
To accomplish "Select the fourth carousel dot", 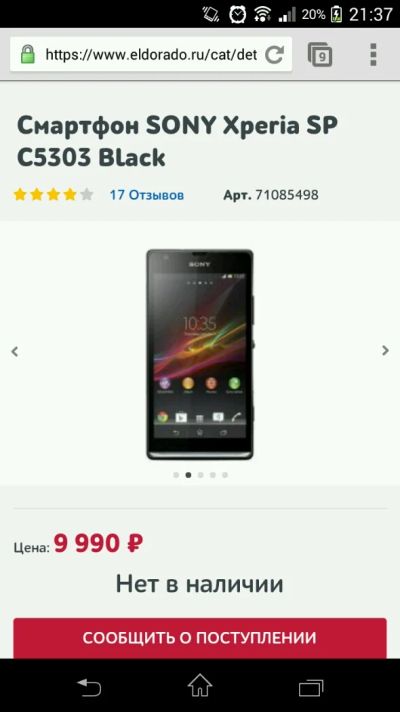I will 212,475.
